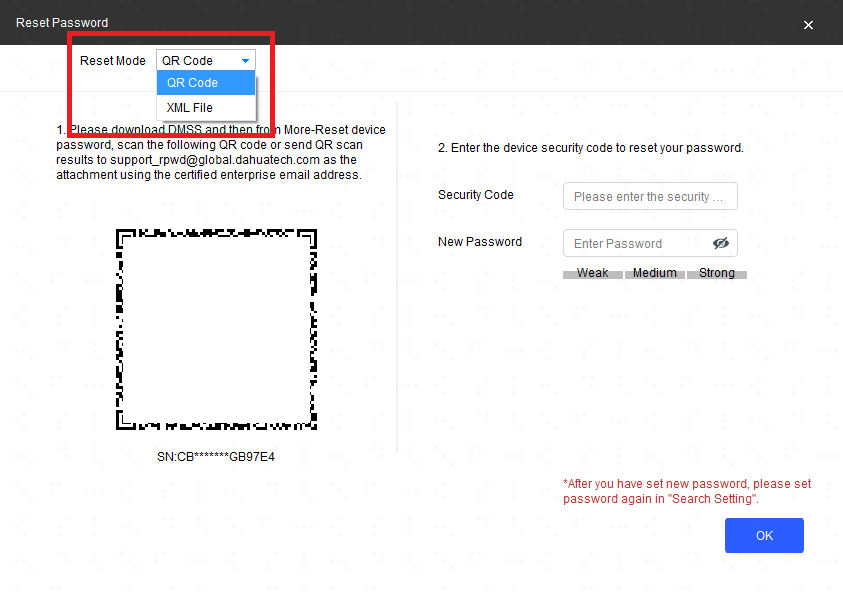
Task: Close the Reset Password dialog
Action: pos(808,25)
